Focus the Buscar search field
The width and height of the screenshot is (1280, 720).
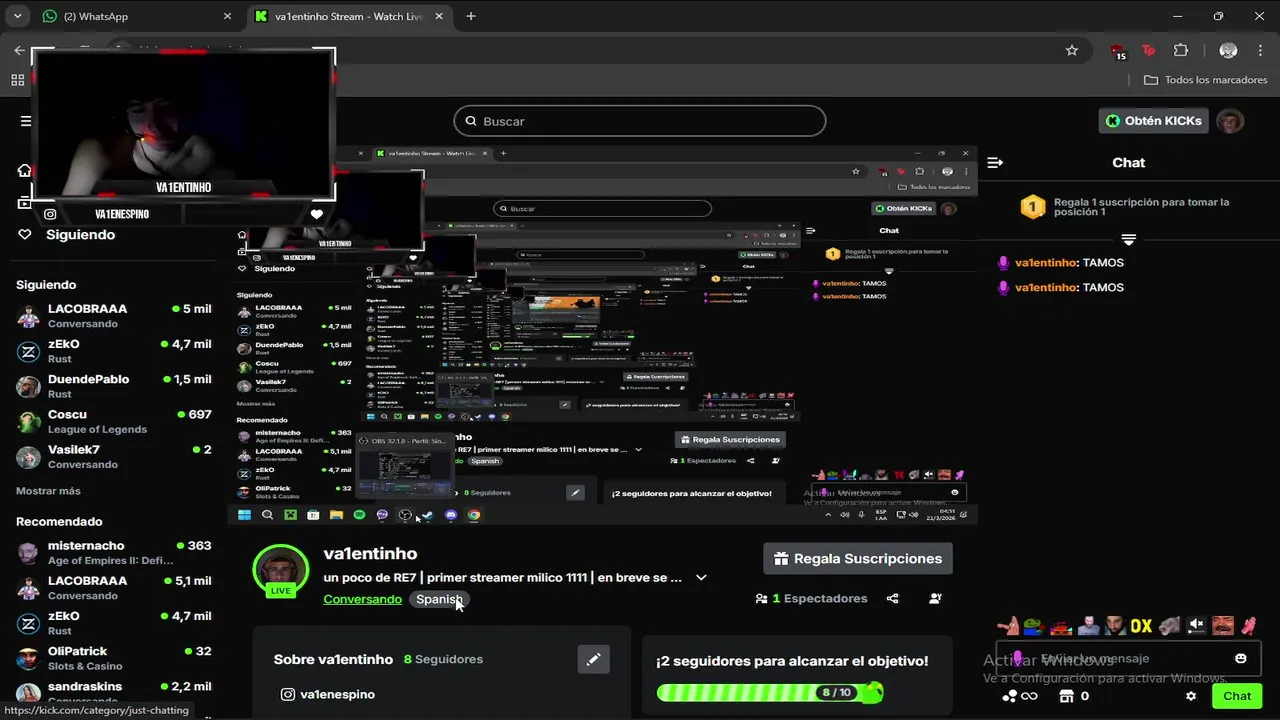click(x=640, y=121)
